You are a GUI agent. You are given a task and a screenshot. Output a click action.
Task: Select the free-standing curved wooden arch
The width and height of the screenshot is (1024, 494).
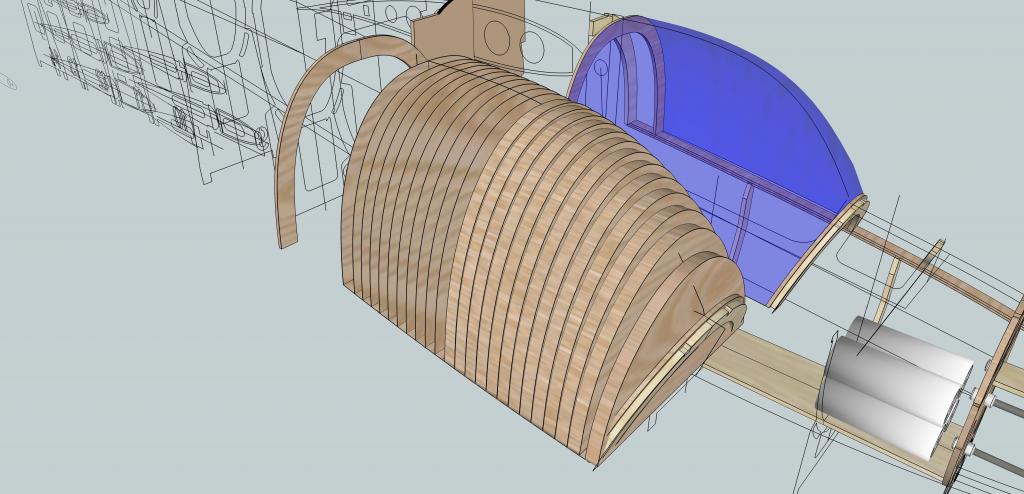click(300, 140)
